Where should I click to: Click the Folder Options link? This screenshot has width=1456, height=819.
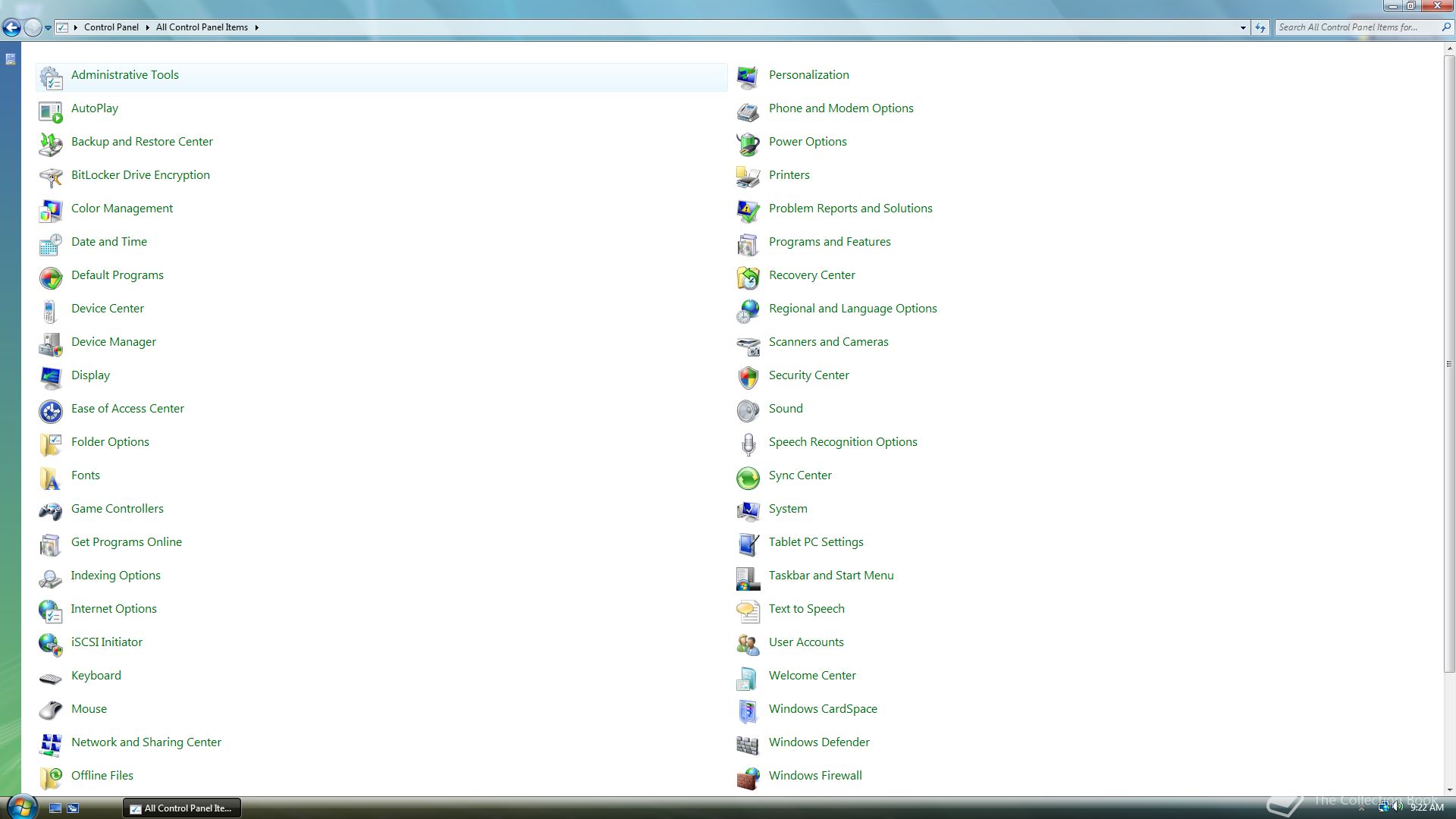pos(110,442)
